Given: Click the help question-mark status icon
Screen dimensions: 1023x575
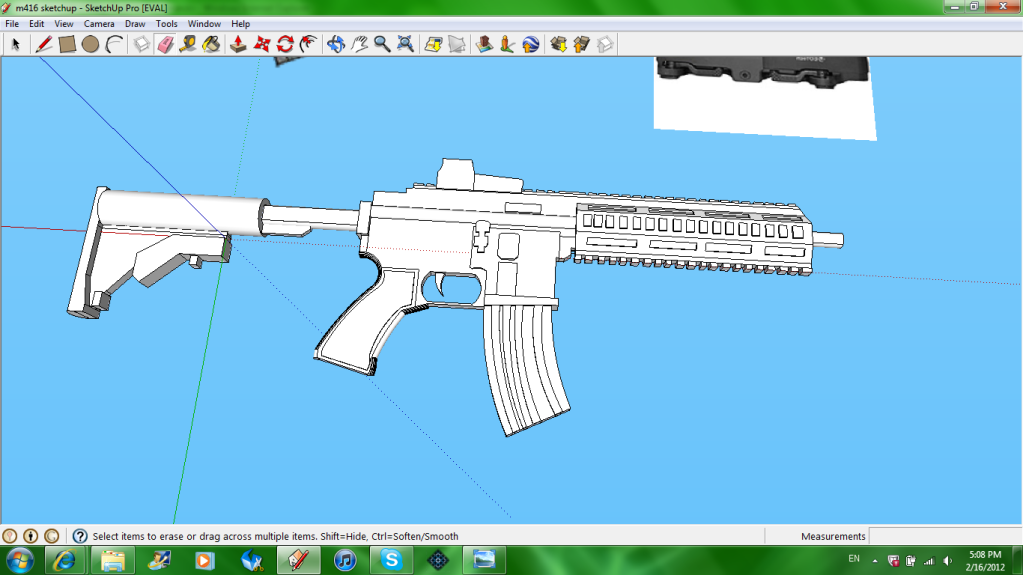Looking at the screenshot, I should pos(80,536).
